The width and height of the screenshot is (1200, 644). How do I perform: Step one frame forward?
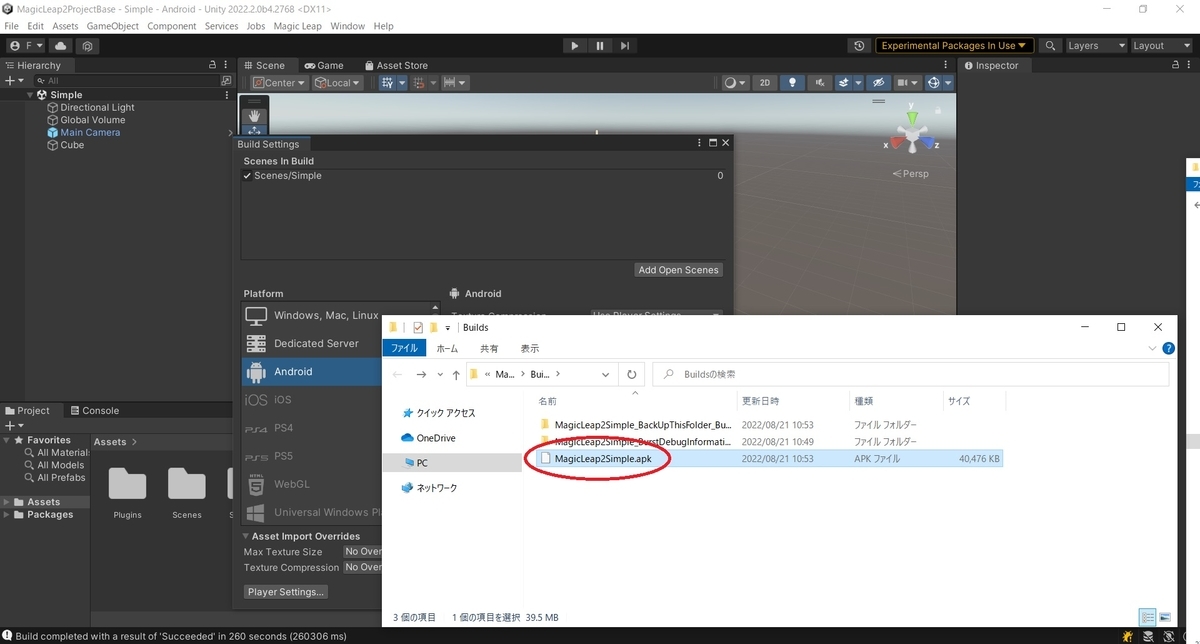625,46
